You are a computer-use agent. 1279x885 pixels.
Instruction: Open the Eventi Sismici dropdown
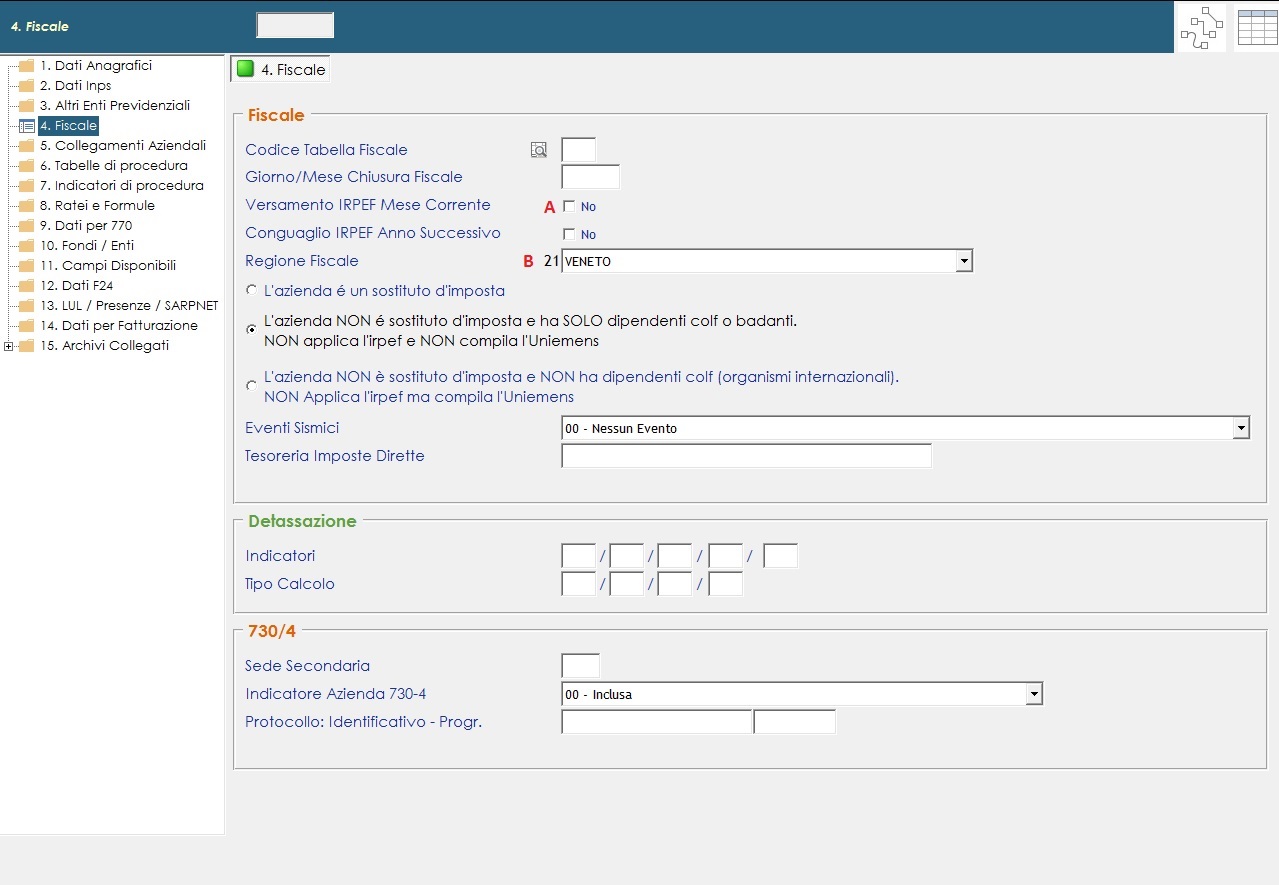(1241, 428)
